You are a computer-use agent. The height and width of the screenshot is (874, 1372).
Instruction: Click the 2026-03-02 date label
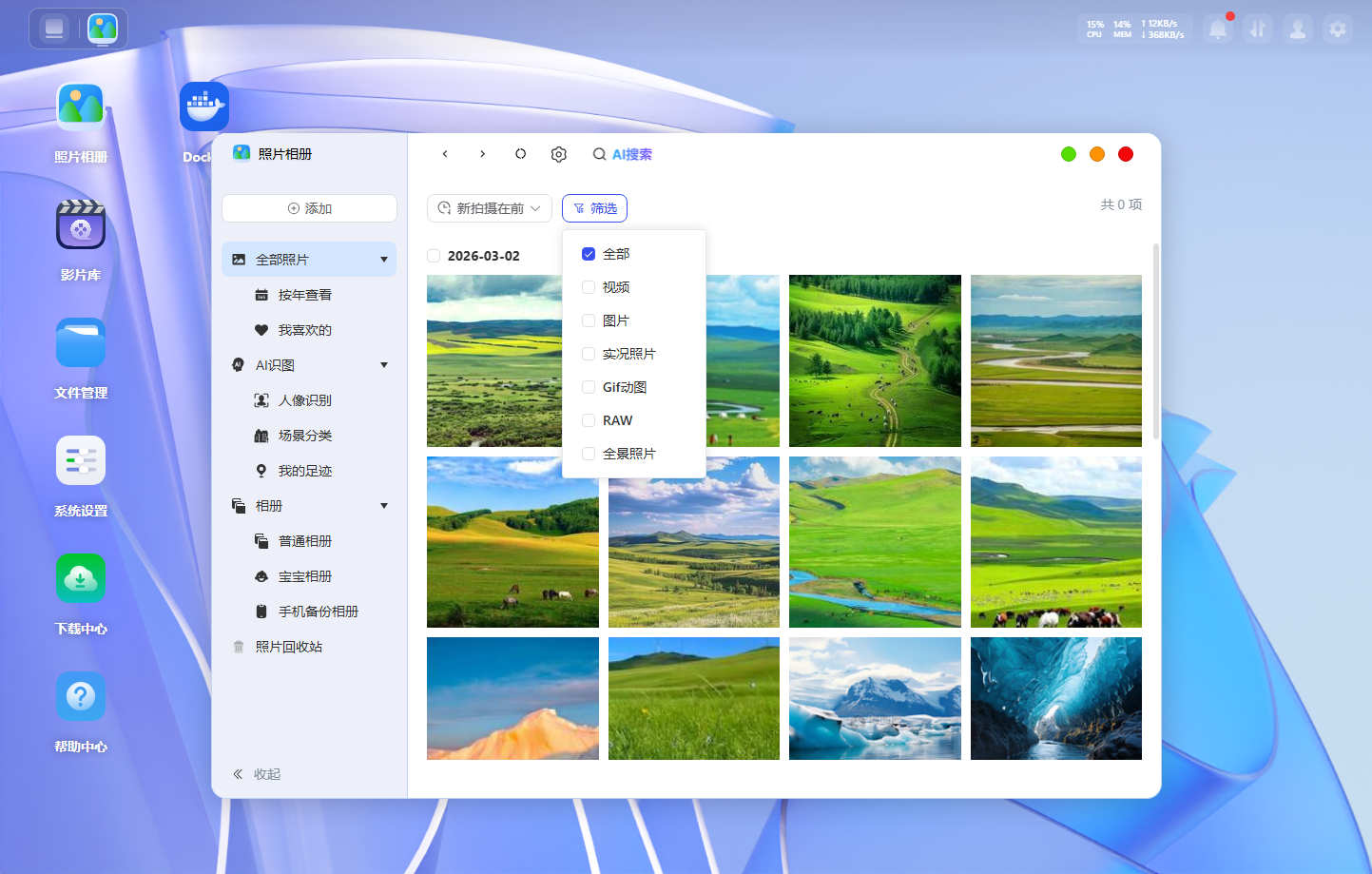click(x=484, y=256)
